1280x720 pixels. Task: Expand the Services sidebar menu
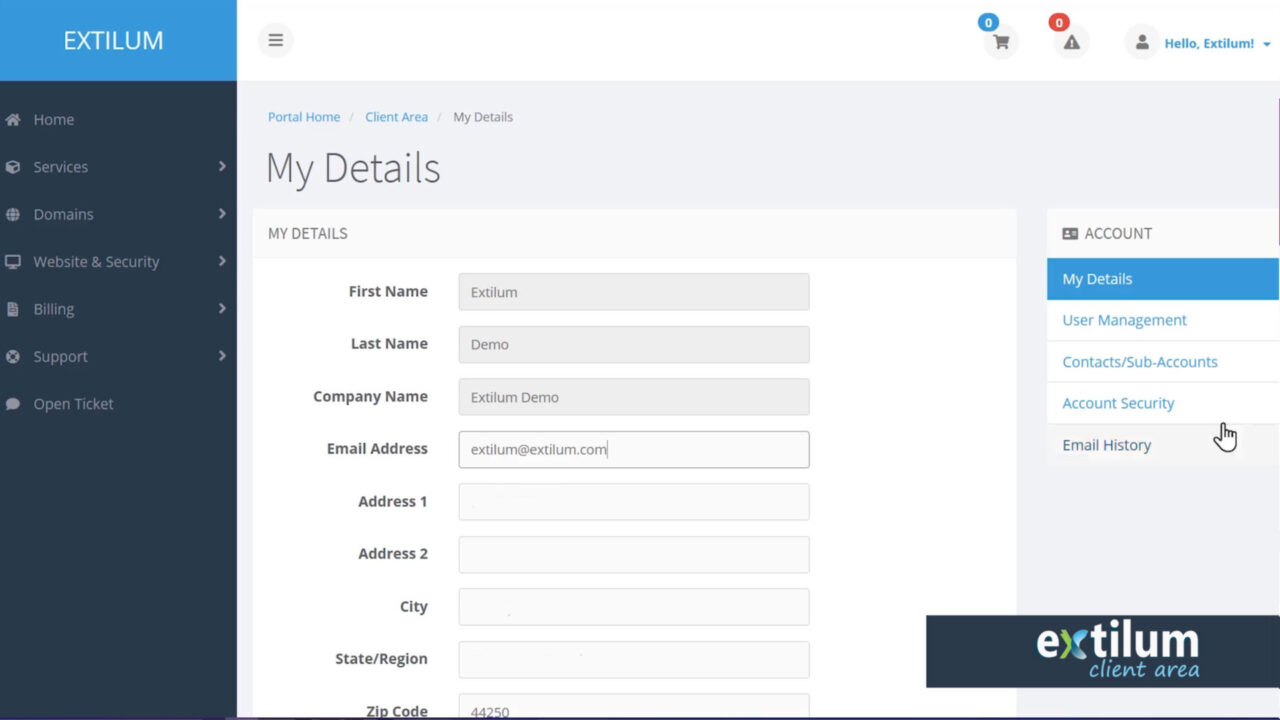pos(60,167)
